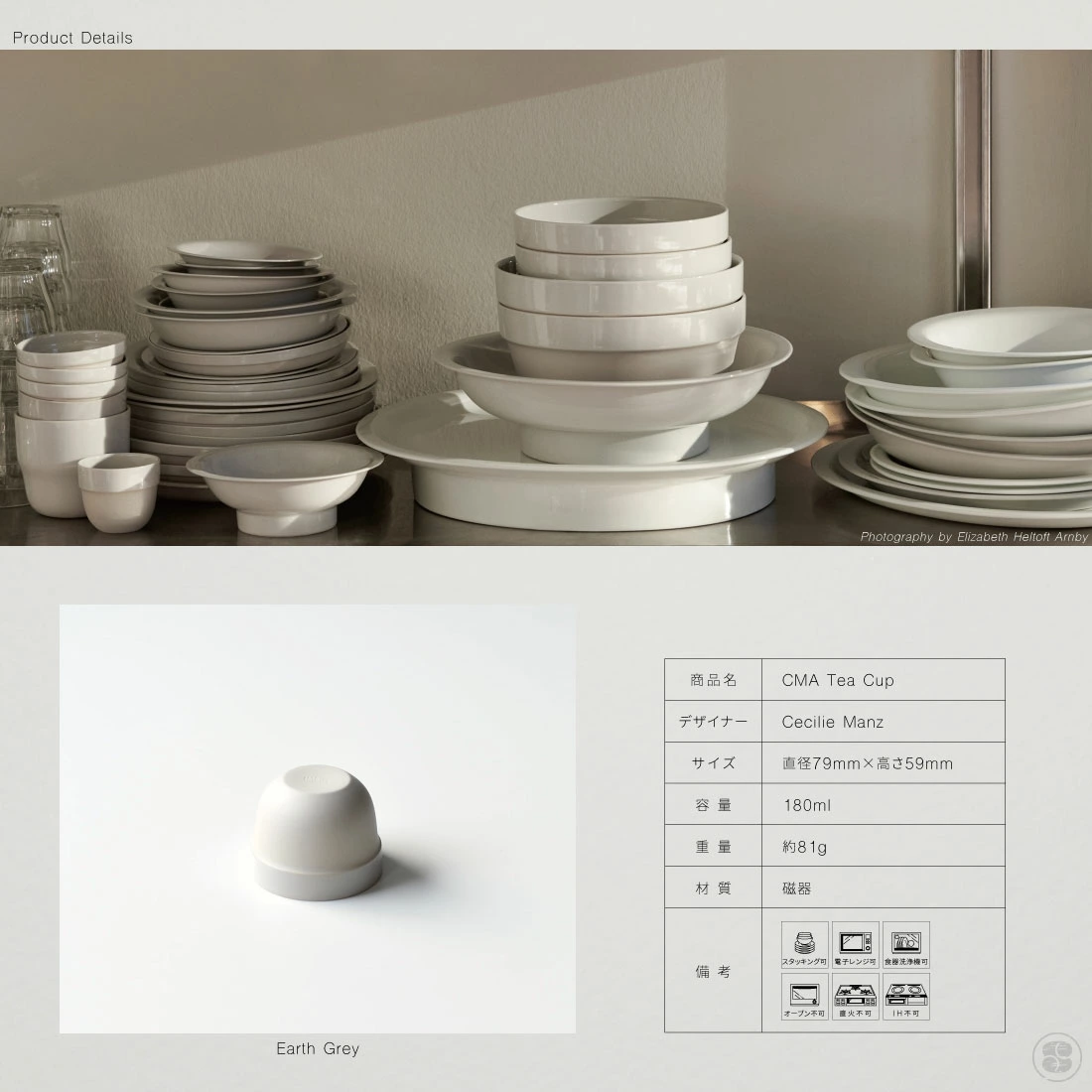Click the IH-not-allowed (IH不可) icon
The width and height of the screenshot is (1092, 1092).
click(906, 996)
